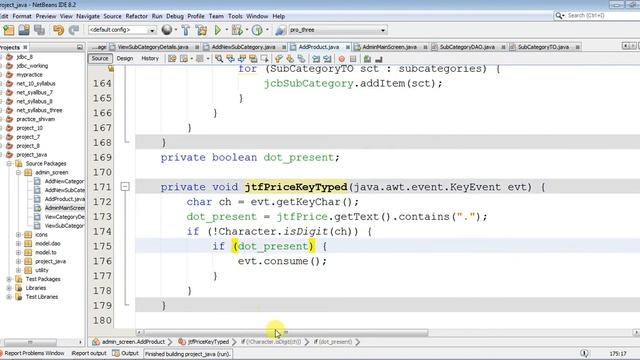
Task: Expand the icons package node
Action: point(18,235)
